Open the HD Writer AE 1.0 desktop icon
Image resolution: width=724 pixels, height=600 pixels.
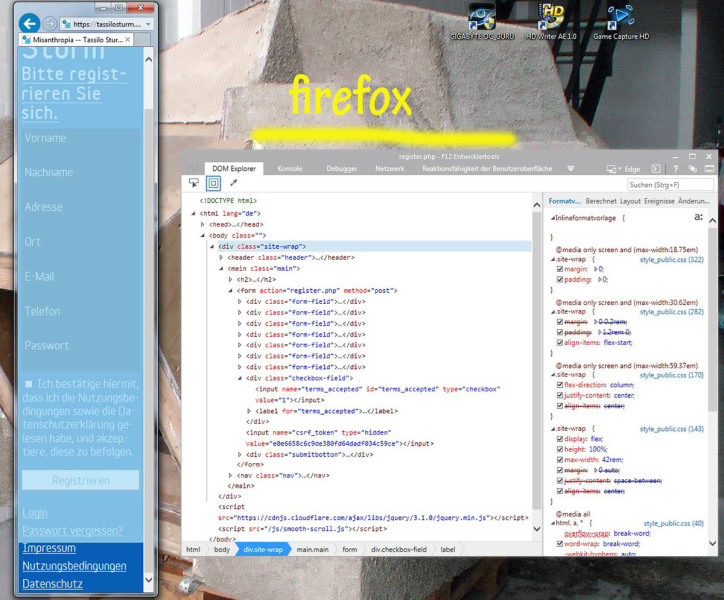pos(551,22)
